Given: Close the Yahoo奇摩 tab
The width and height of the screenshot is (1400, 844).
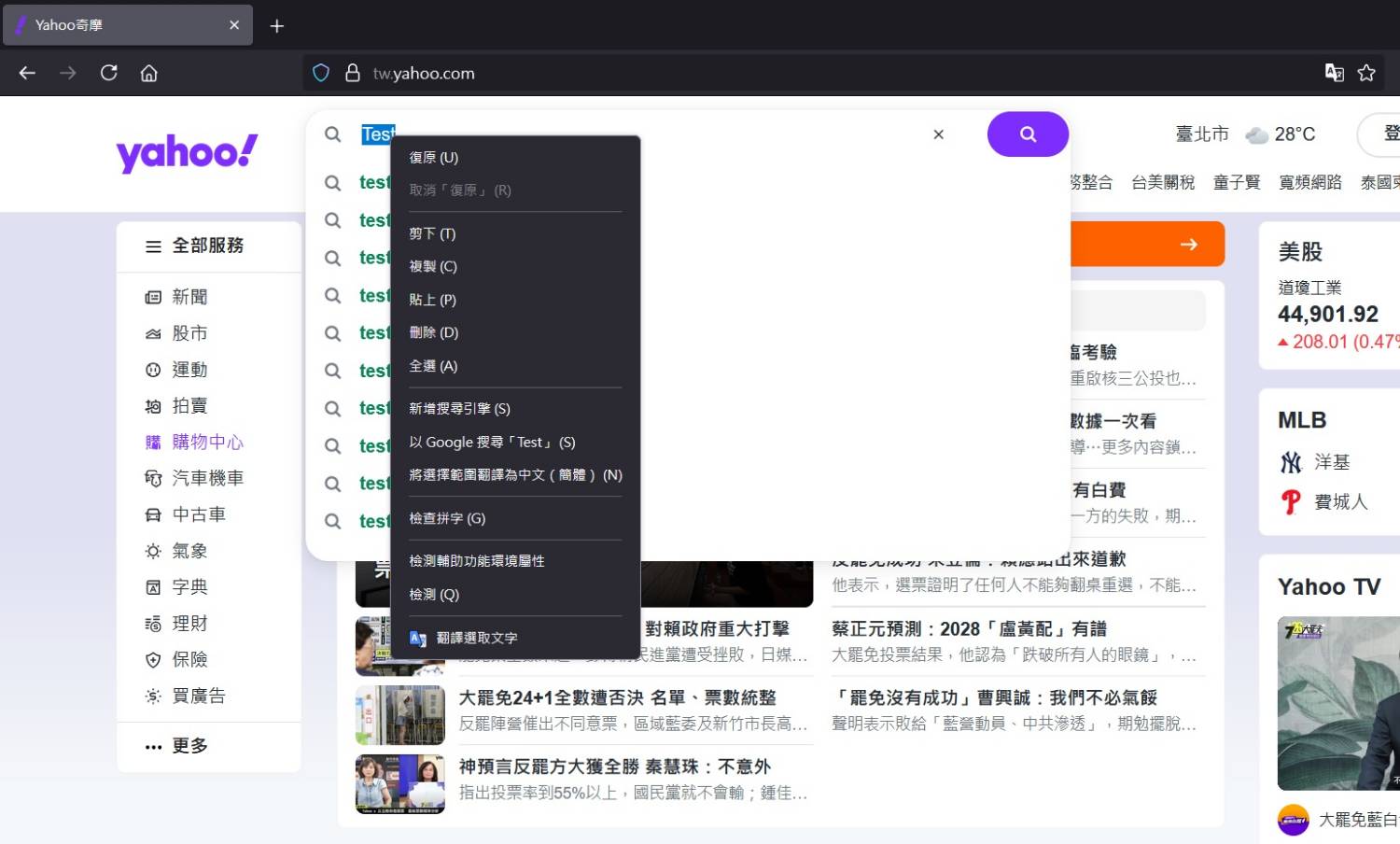Looking at the screenshot, I should point(234,25).
